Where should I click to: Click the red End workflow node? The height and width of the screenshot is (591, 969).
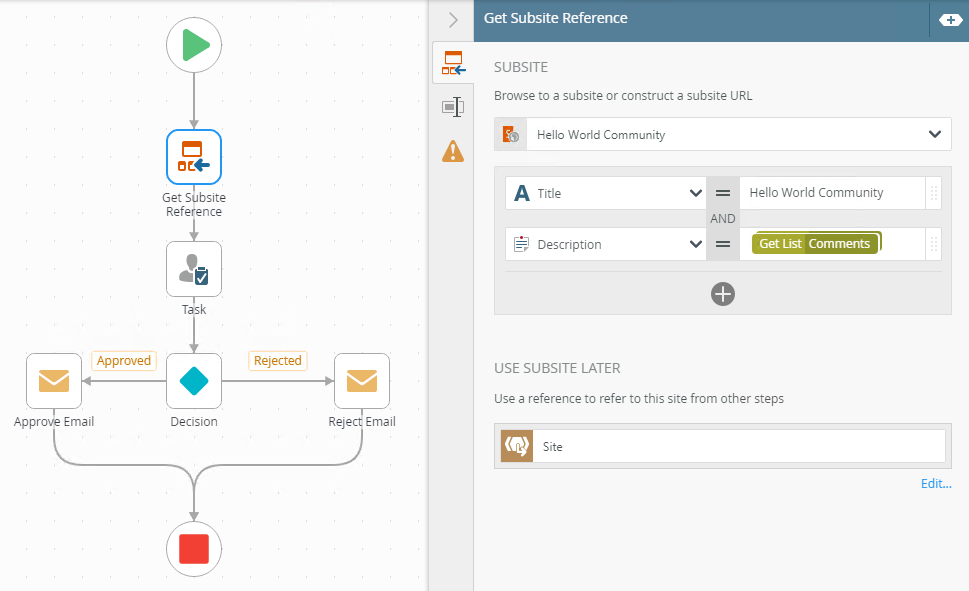click(x=194, y=549)
